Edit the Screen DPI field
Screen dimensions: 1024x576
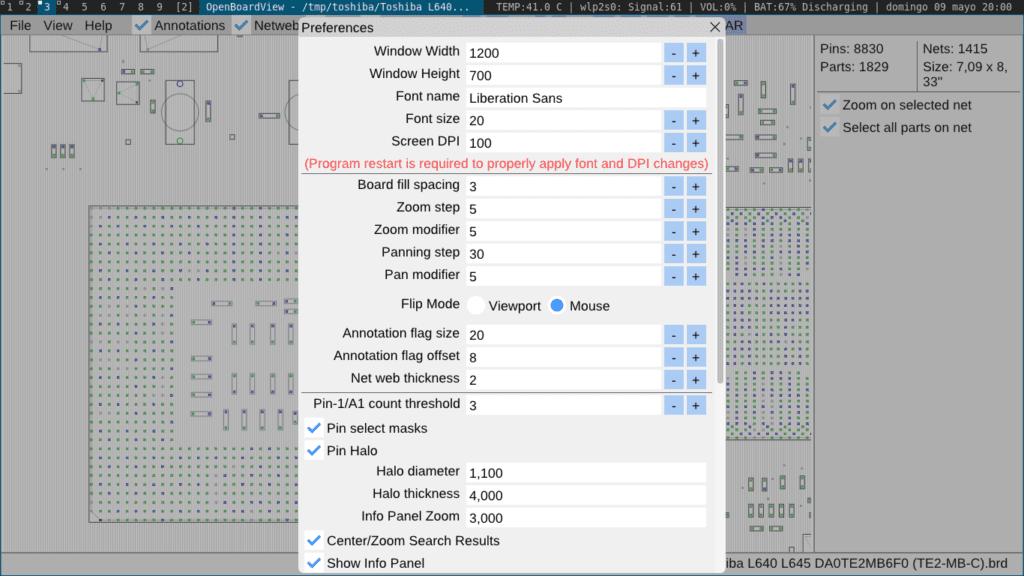point(564,143)
